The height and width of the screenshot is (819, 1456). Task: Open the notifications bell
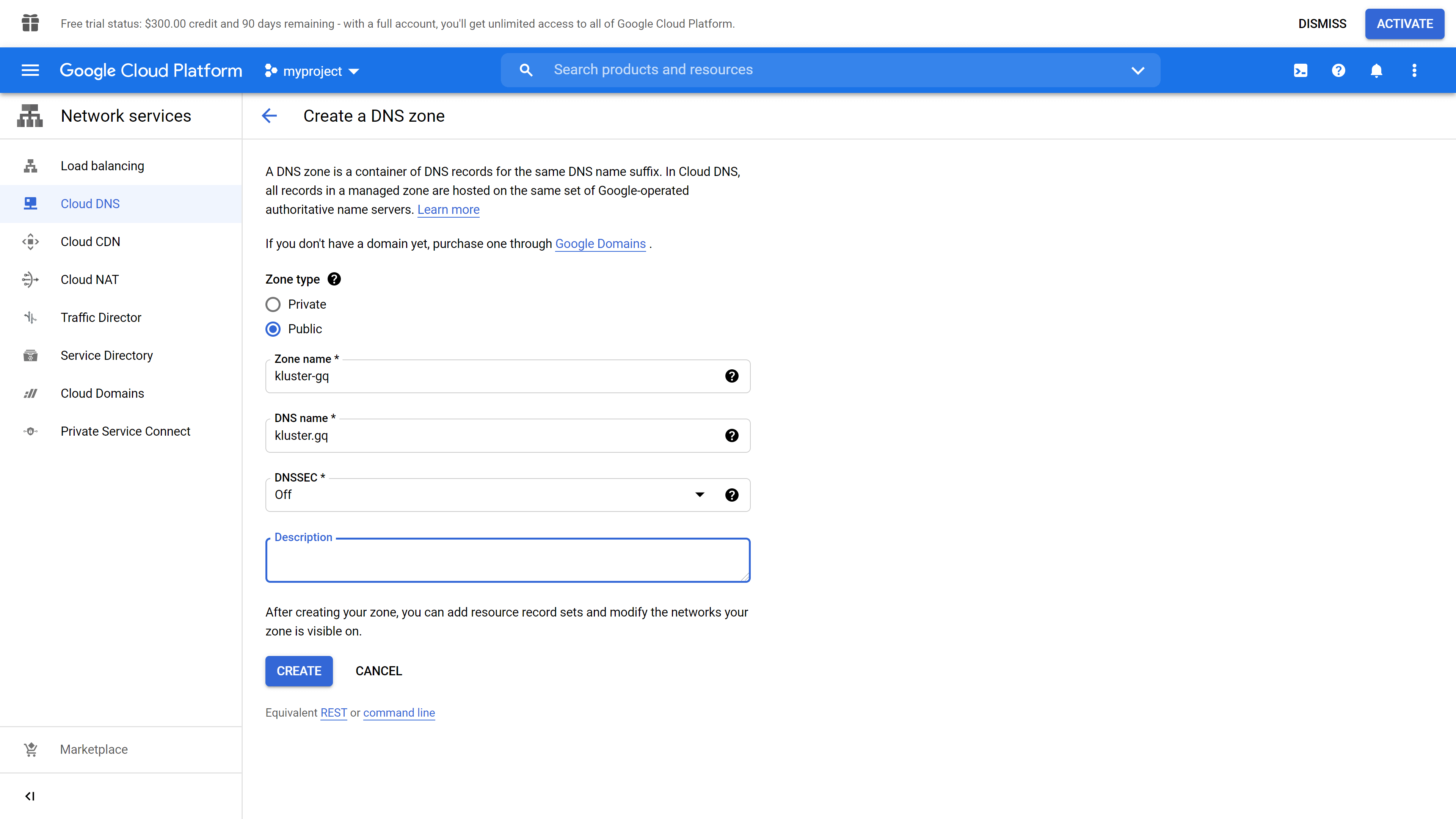point(1376,71)
